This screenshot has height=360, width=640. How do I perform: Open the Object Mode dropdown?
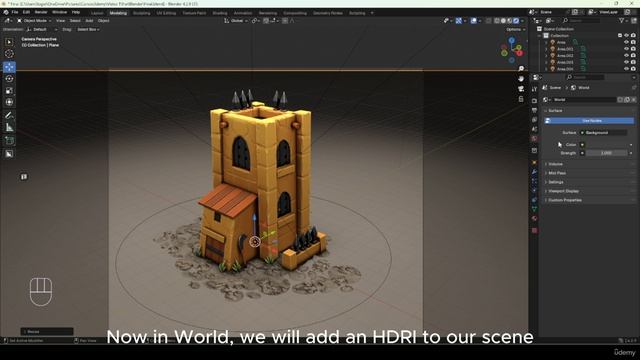coord(34,20)
